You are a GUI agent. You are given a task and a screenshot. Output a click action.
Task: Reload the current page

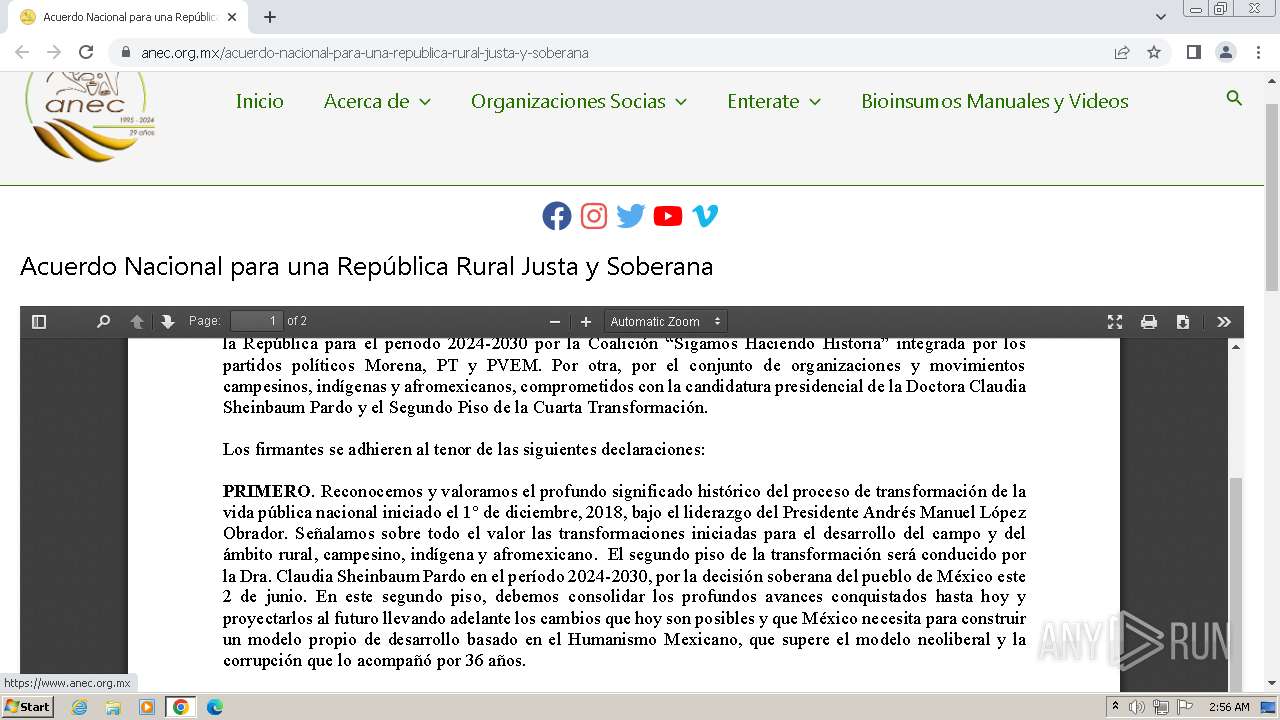point(86,52)
